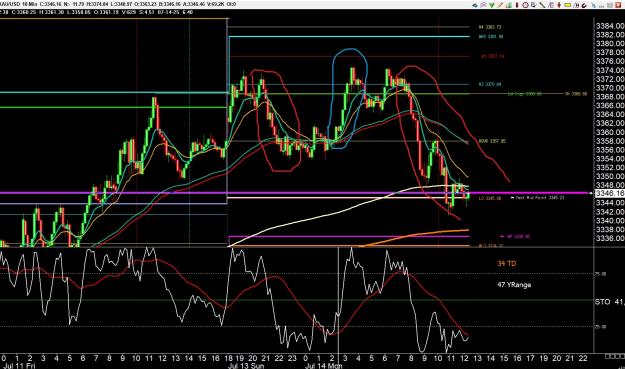Click the red pin marker toolbar icon
The width and height of the screenshot is (625, 369).
click(x=559, y=5)
